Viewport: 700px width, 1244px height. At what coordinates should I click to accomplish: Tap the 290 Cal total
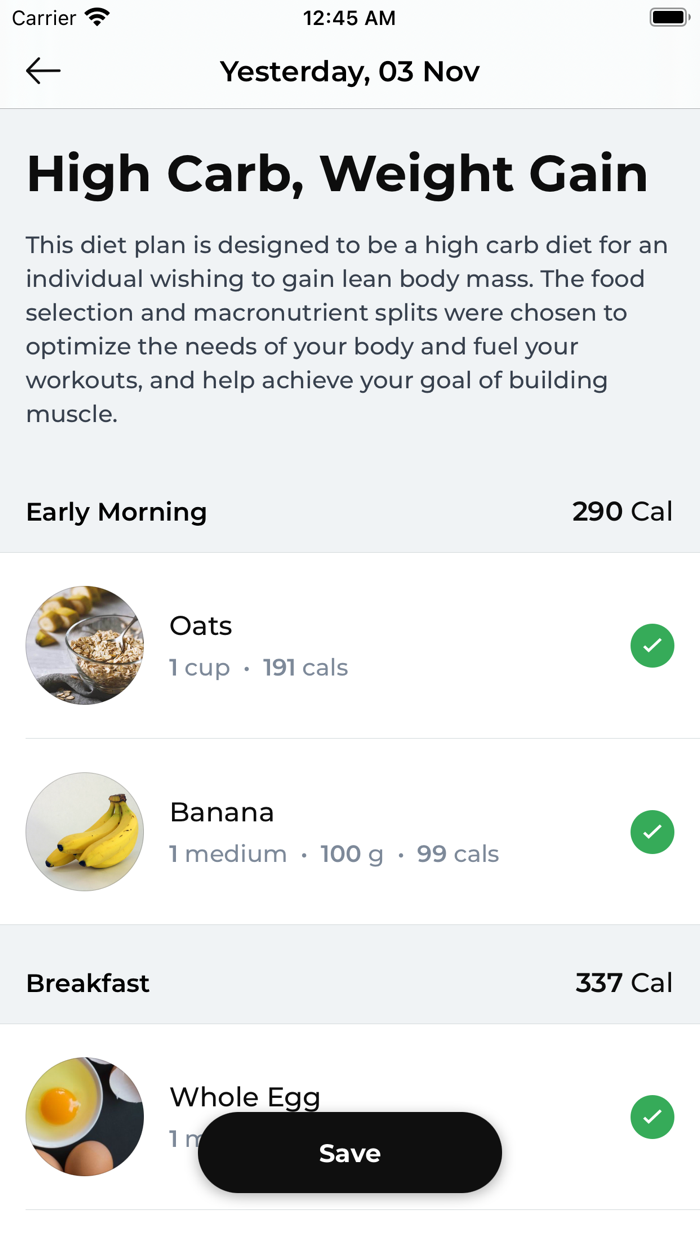pos(622,512)
